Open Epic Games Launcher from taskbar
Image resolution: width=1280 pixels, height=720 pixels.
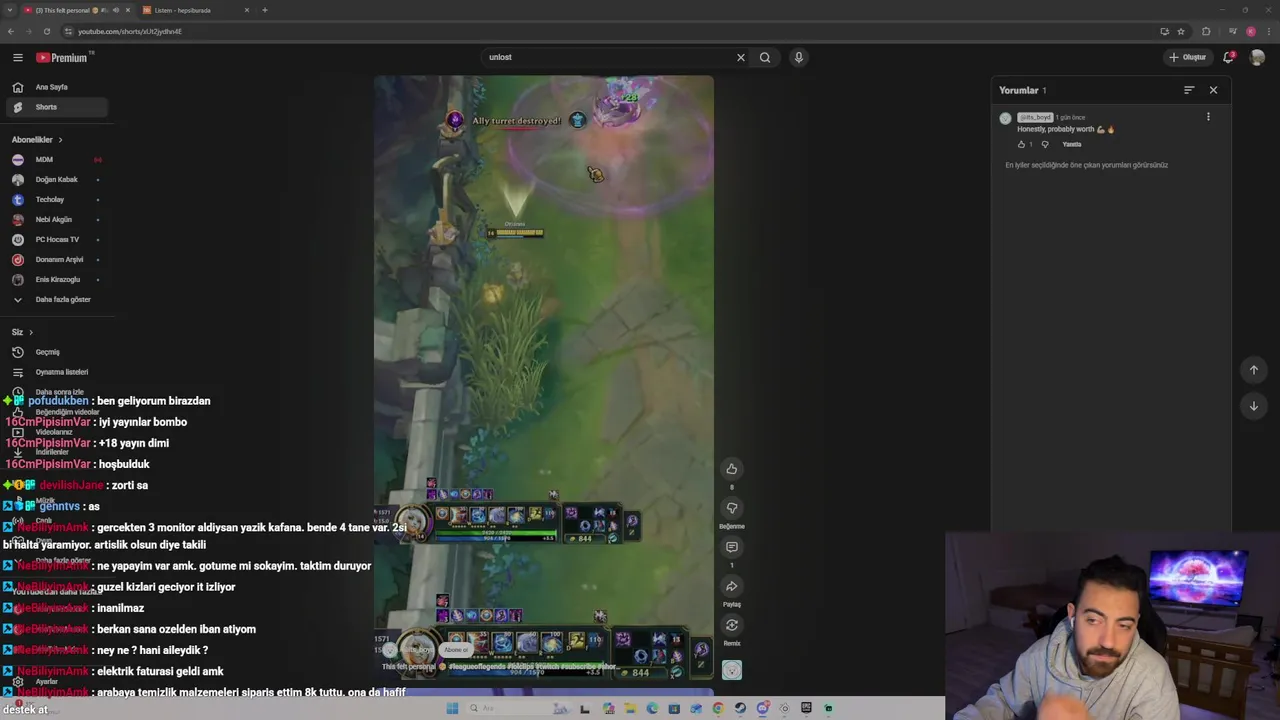pos(806,708)
